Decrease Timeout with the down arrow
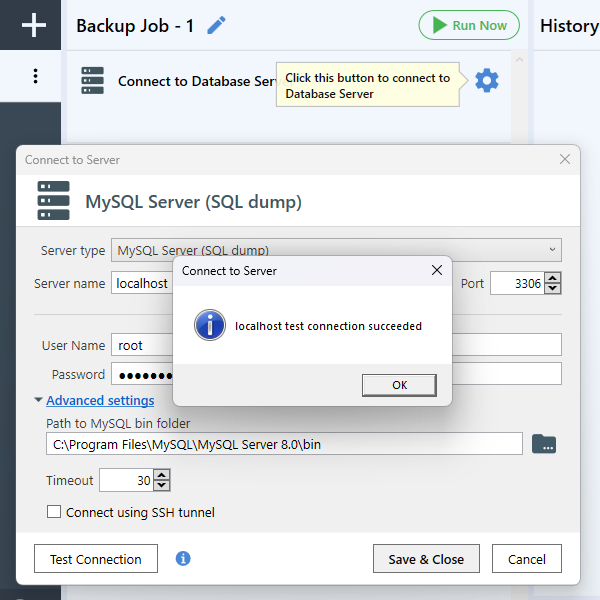 click(x=162, y=485)
